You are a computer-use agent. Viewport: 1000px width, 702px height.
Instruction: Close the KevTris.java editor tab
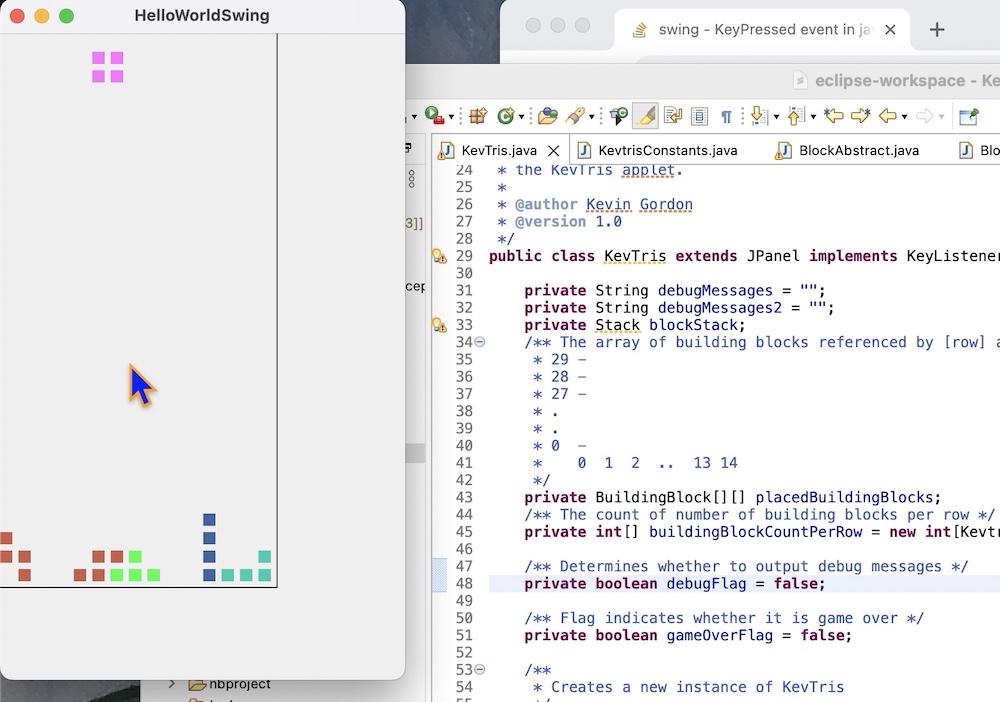pyautogui.click(x=552, y=151)
